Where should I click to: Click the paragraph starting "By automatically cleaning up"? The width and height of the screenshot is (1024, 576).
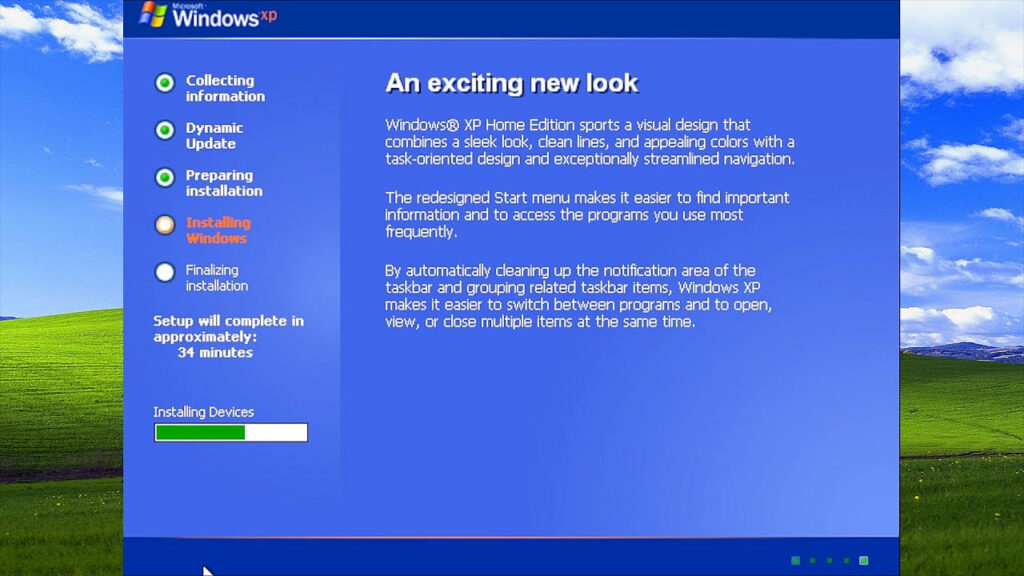pyautogui.click(x=578, y=296)
